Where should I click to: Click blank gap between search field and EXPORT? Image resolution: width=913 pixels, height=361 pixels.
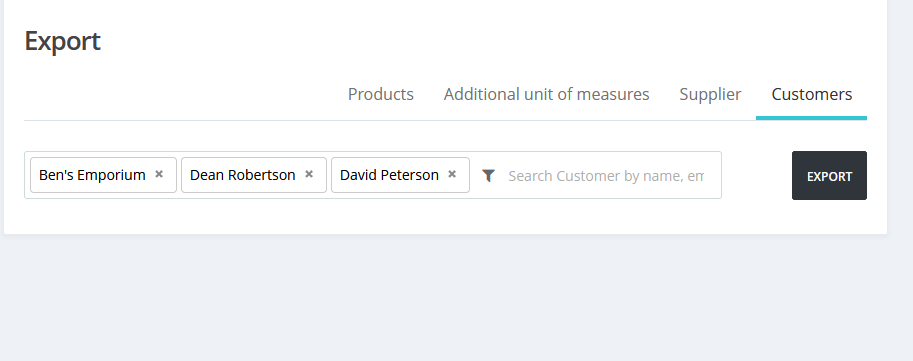[756, 175]
